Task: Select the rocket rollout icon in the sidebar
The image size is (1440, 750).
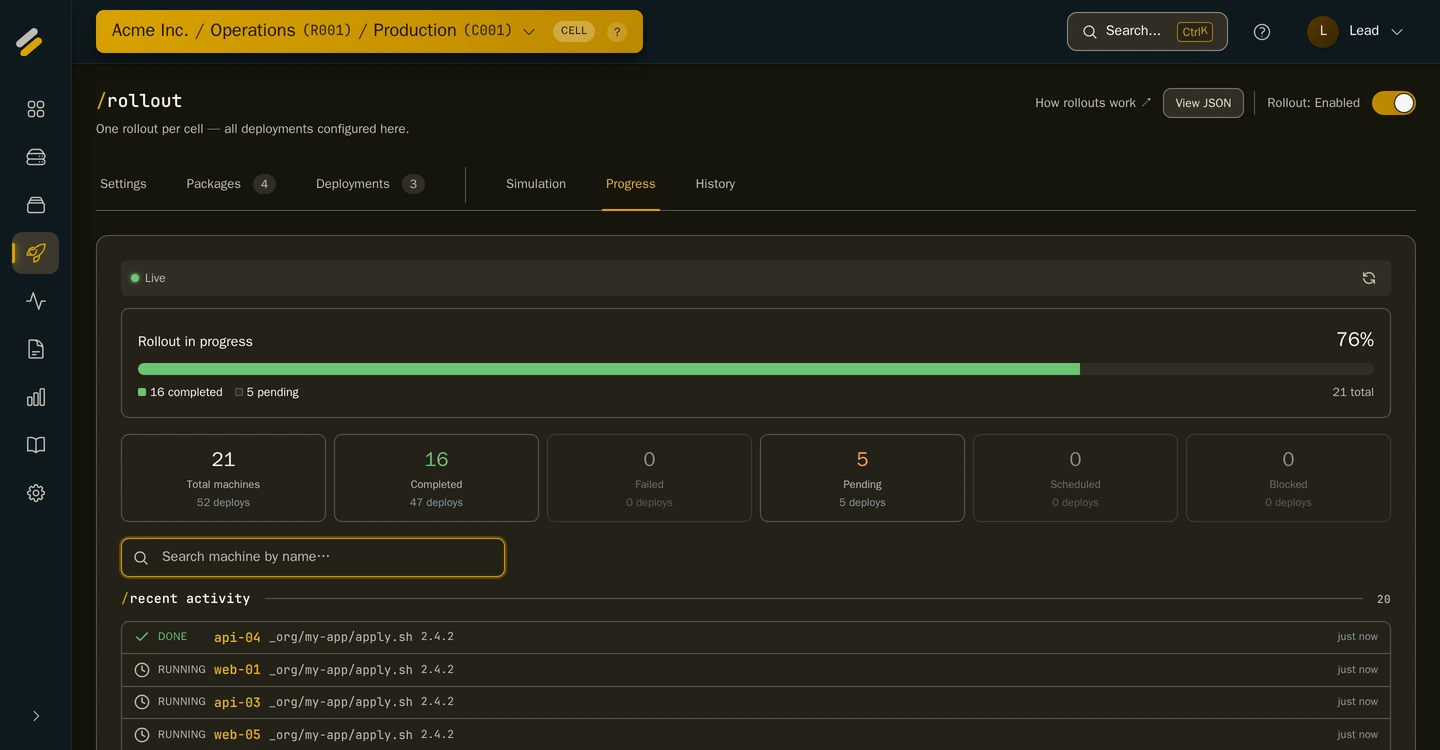Action: click(36, 253)
